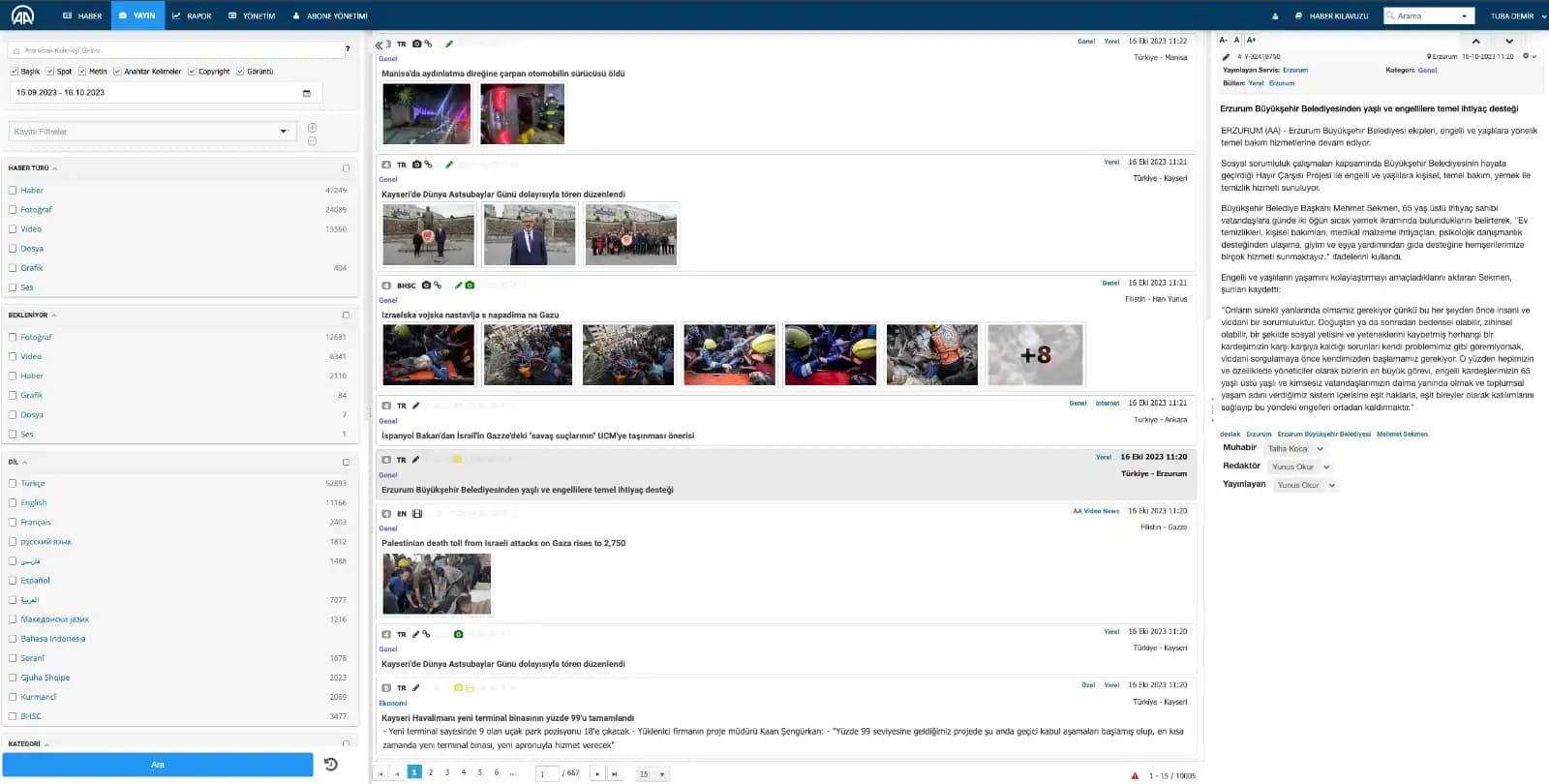Click the reset search history icon
The image size is (1549, 784).
pyautogui.click(x=330, y=765)
